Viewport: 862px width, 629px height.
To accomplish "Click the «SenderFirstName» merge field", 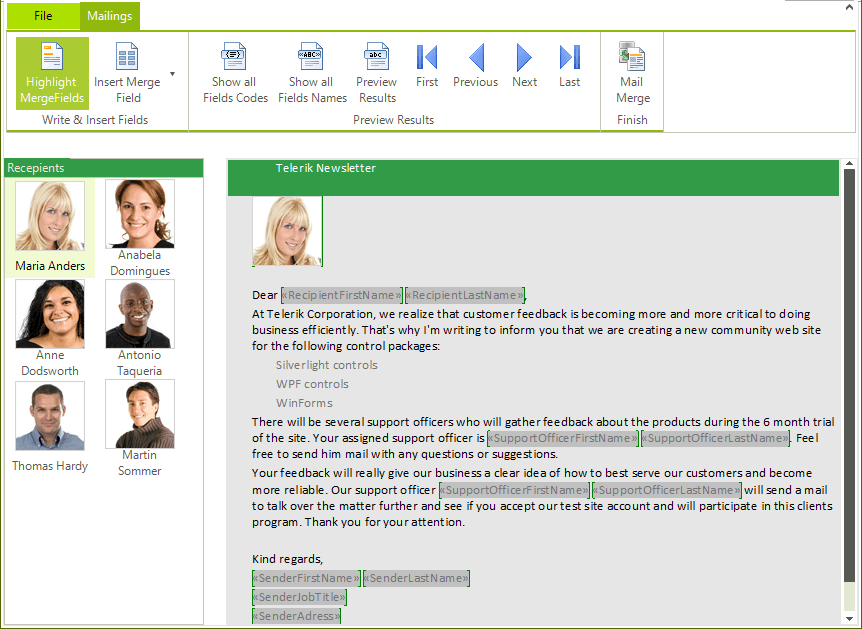I will (306, 578).
